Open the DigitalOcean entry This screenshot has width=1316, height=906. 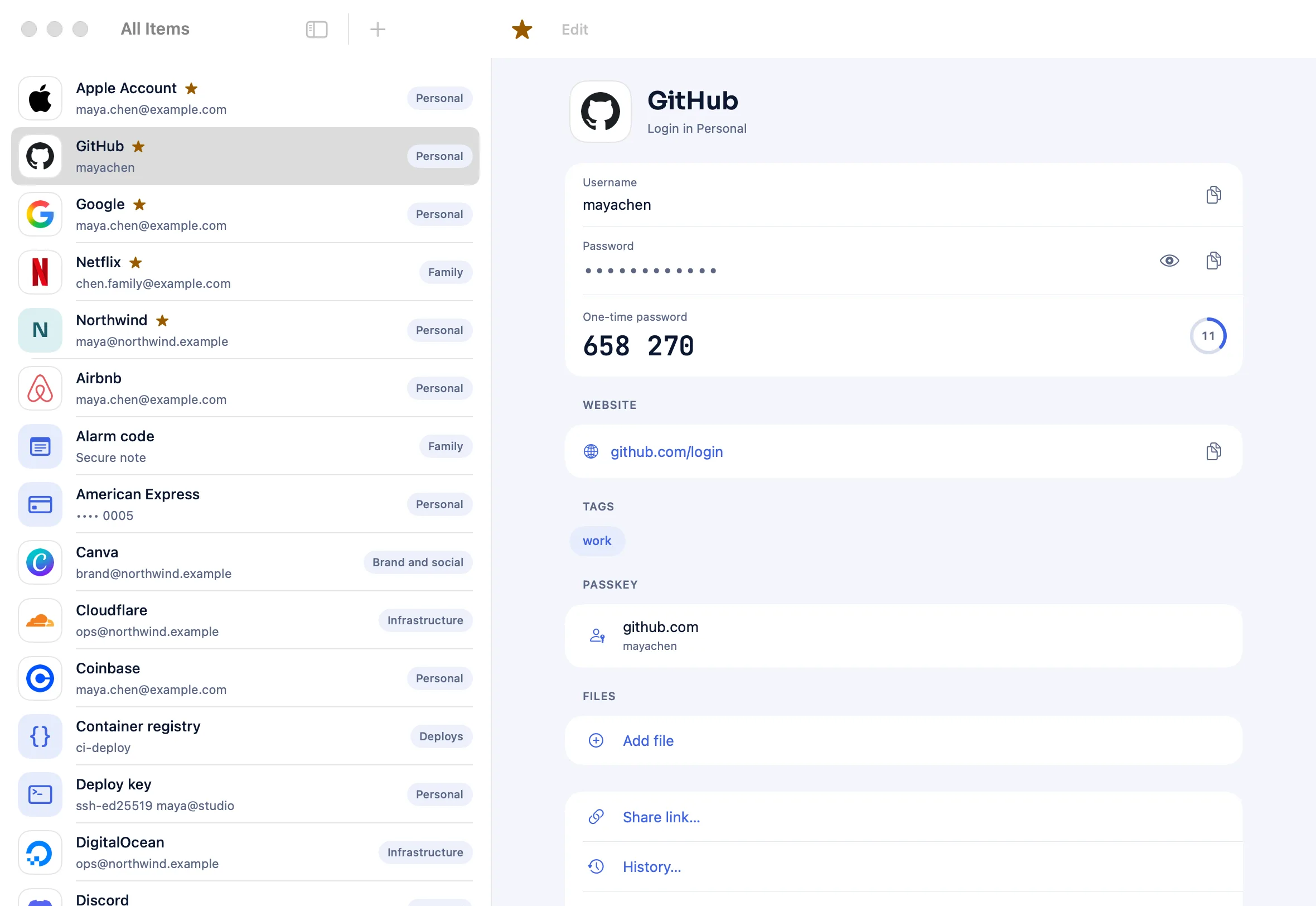[245, 852]
